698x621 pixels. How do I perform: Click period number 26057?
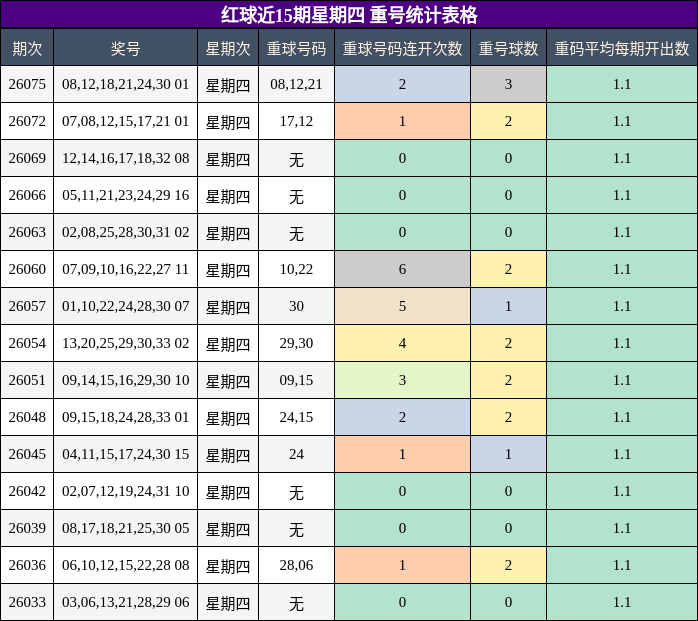27,306
